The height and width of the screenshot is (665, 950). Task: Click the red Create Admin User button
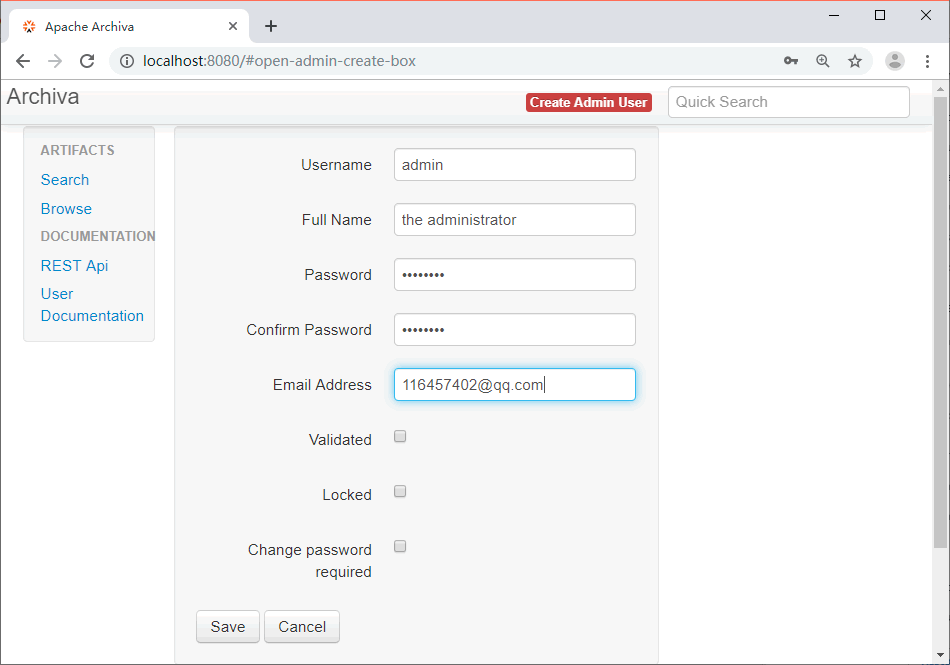[588, 102]
